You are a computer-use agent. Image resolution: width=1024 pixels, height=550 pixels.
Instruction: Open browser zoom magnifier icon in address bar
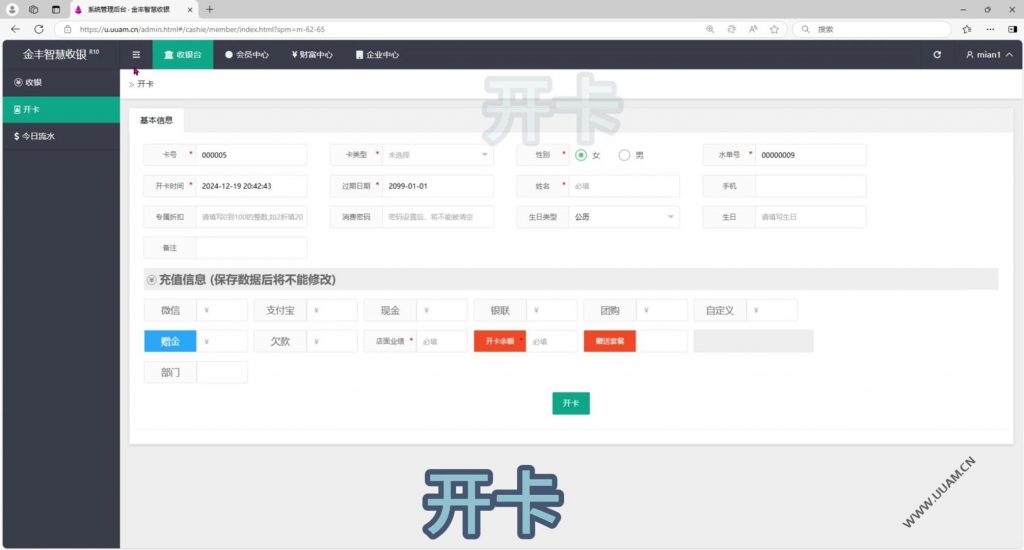(x=710, y=29)
